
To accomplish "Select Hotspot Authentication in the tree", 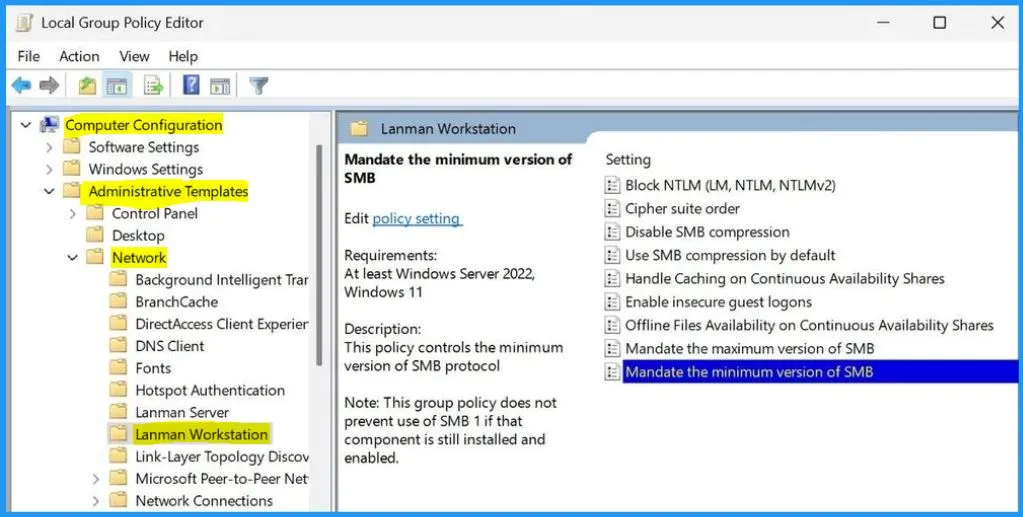I will tap(210, 390).
